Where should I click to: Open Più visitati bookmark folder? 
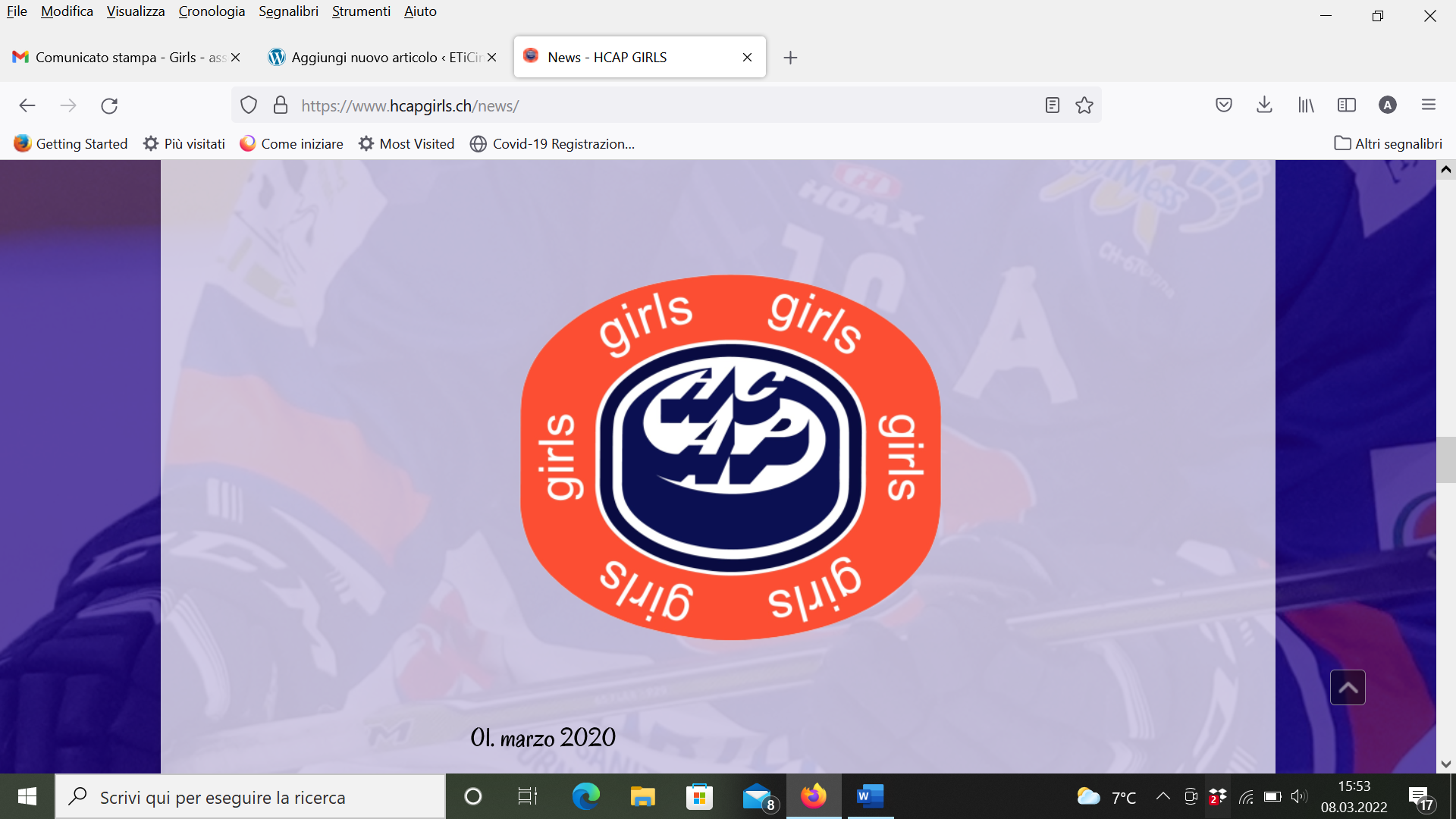point(184,144)
